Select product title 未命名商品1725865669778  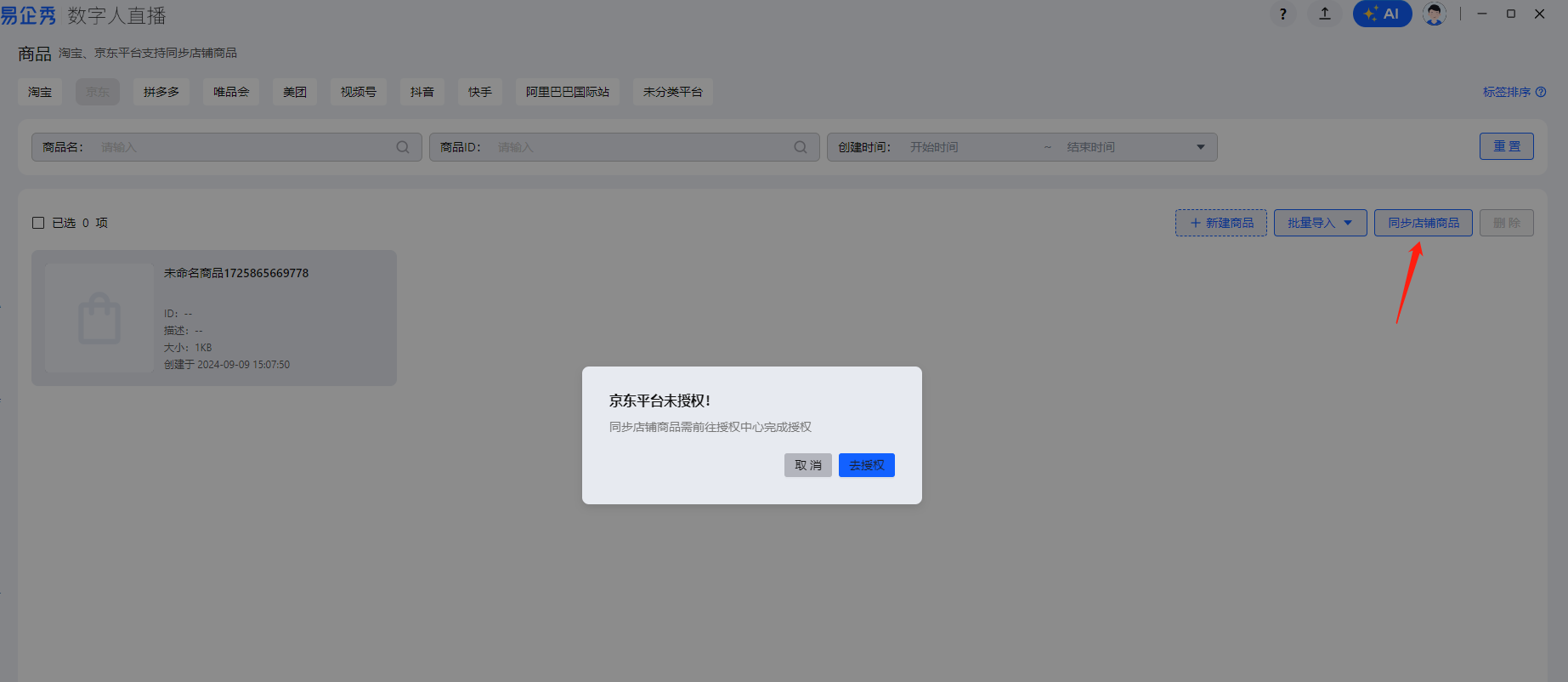[x=236, y=273]
